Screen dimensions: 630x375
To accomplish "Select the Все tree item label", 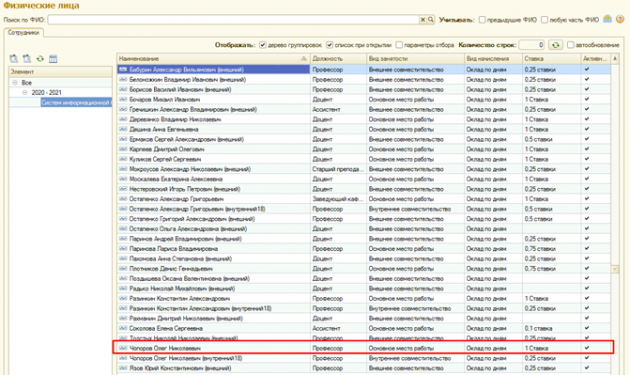I will (27, 82).
